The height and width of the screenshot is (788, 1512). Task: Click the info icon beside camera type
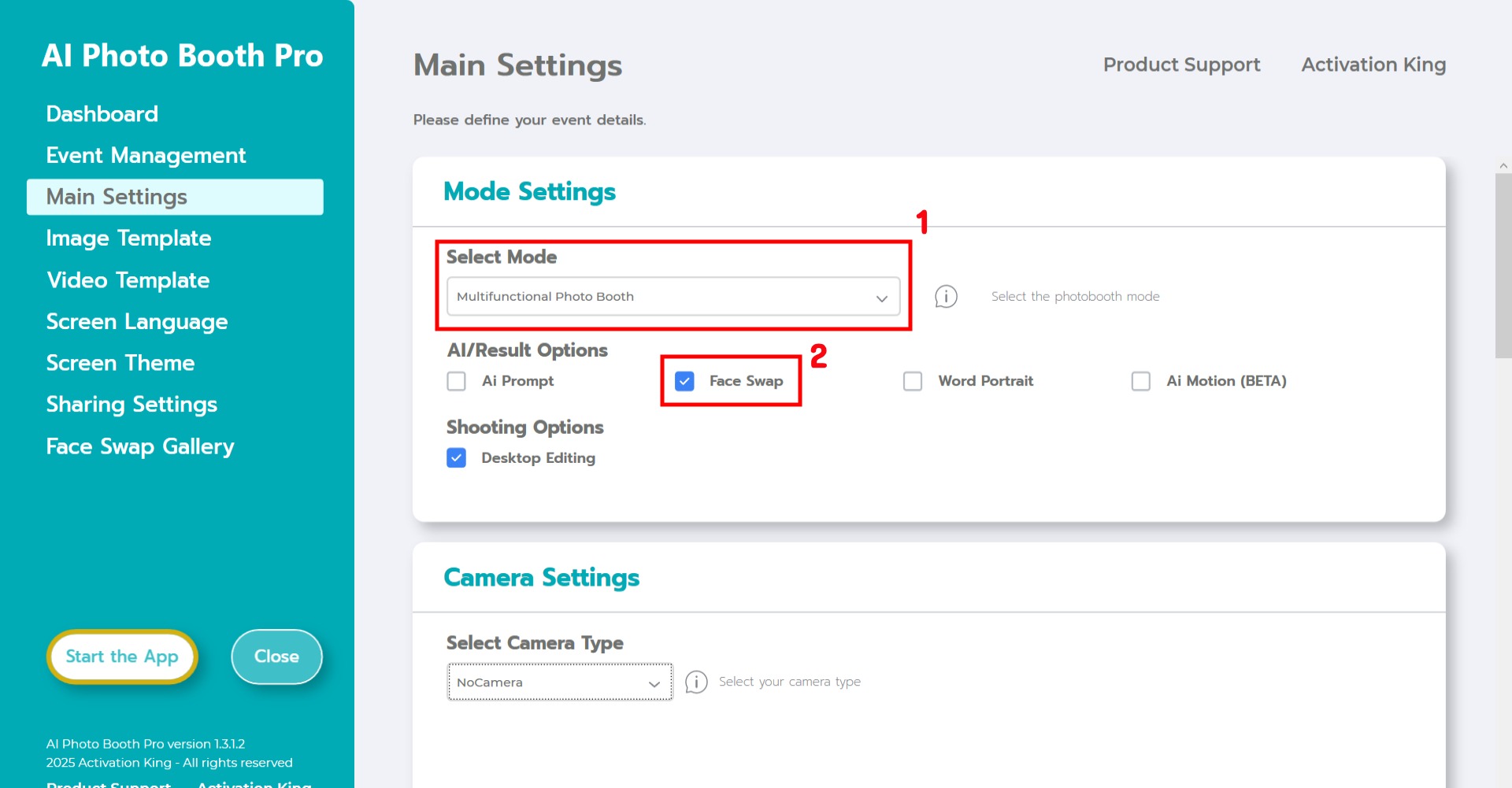(696, 682)
